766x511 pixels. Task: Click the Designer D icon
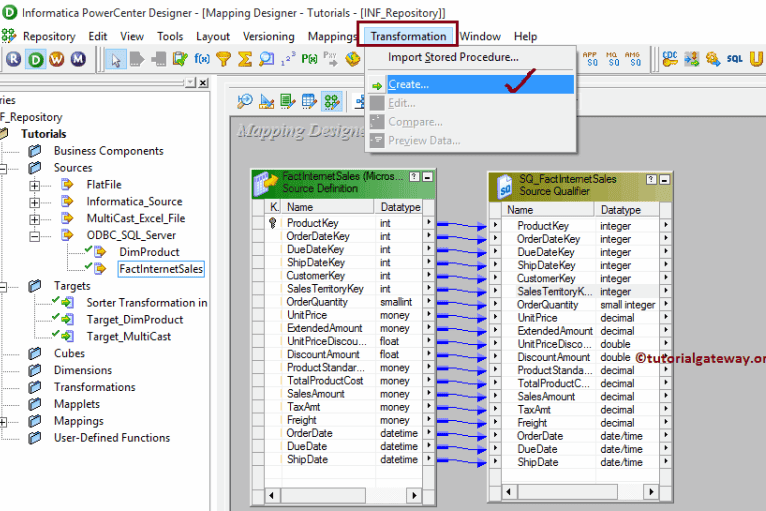(x=35, y=59)
